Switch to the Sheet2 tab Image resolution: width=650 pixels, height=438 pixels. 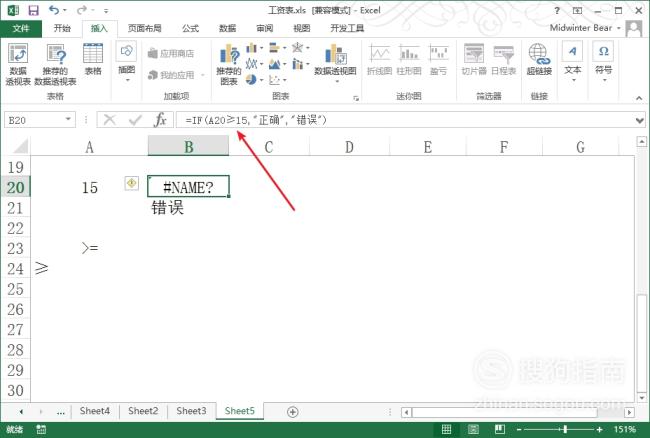[x=143, y=411]
